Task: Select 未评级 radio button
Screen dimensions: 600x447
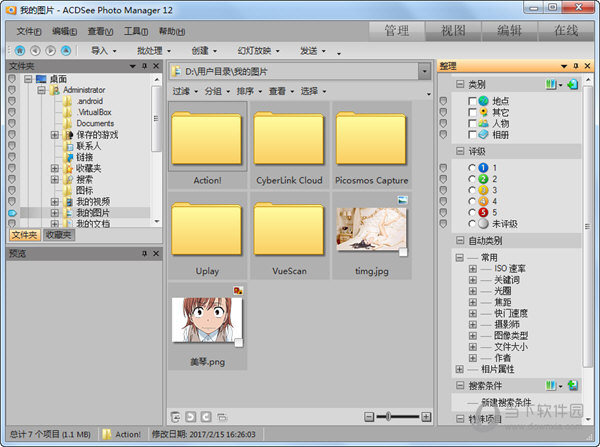Action: point(472,224)
